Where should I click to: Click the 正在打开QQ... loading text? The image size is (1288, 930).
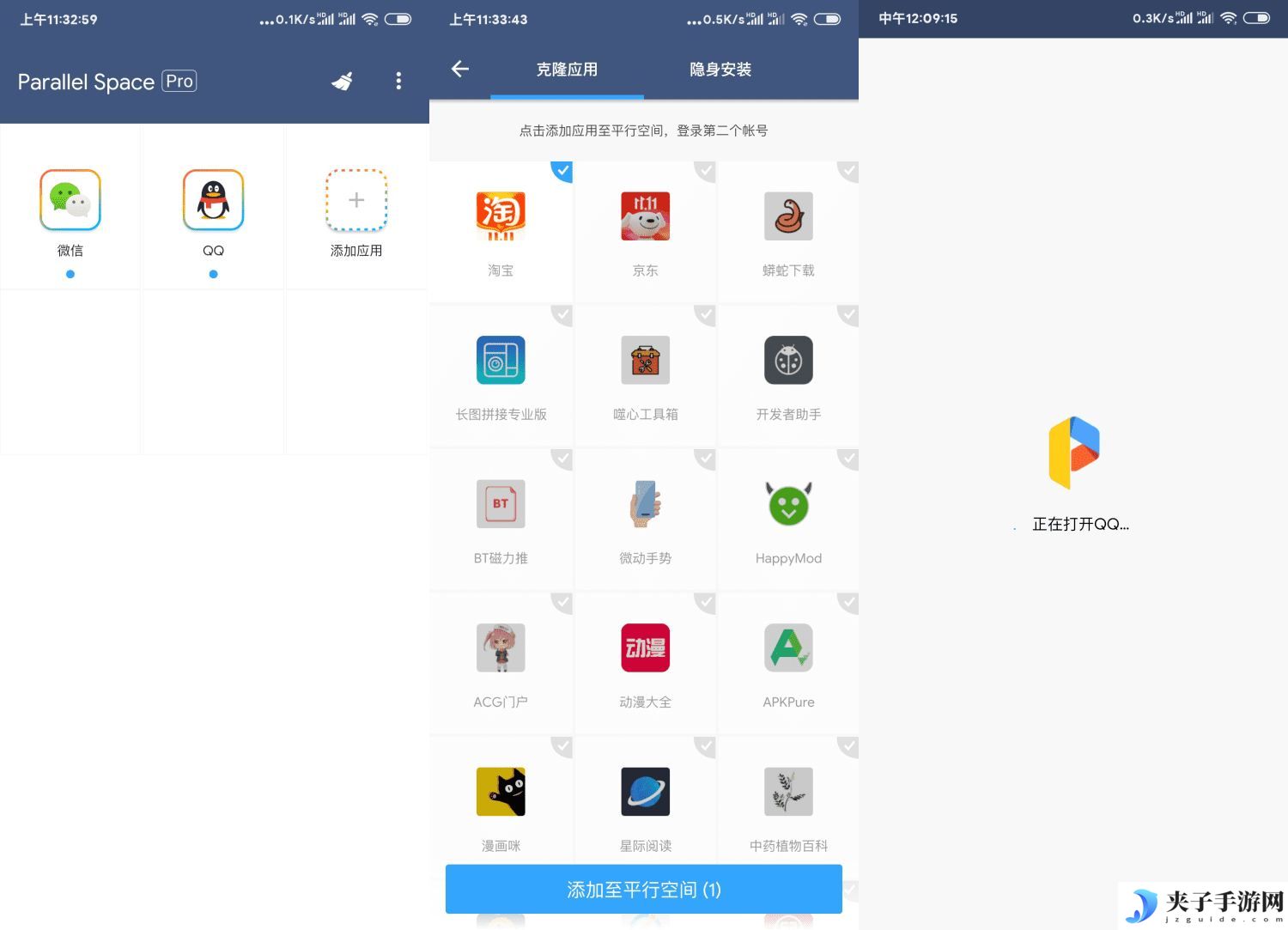[x=1080, y=524]
